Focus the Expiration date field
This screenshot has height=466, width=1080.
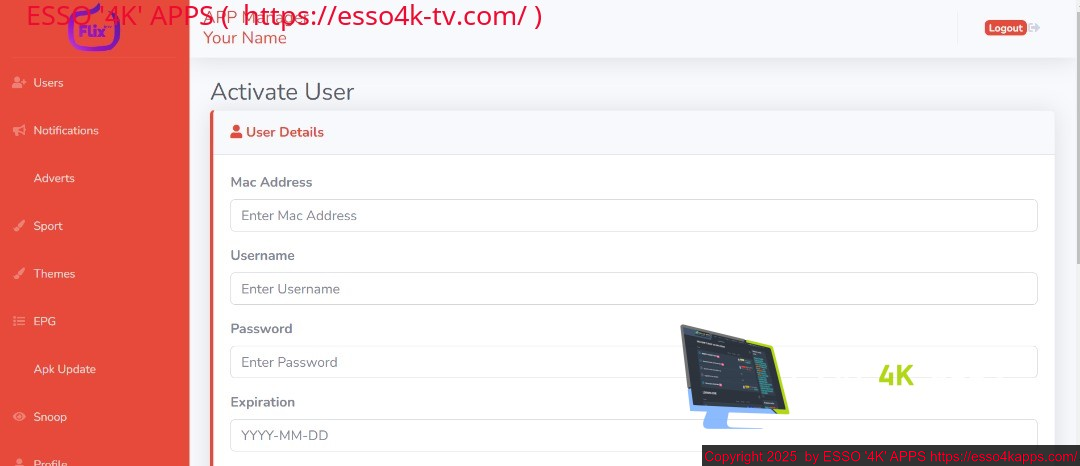(634, 435)
